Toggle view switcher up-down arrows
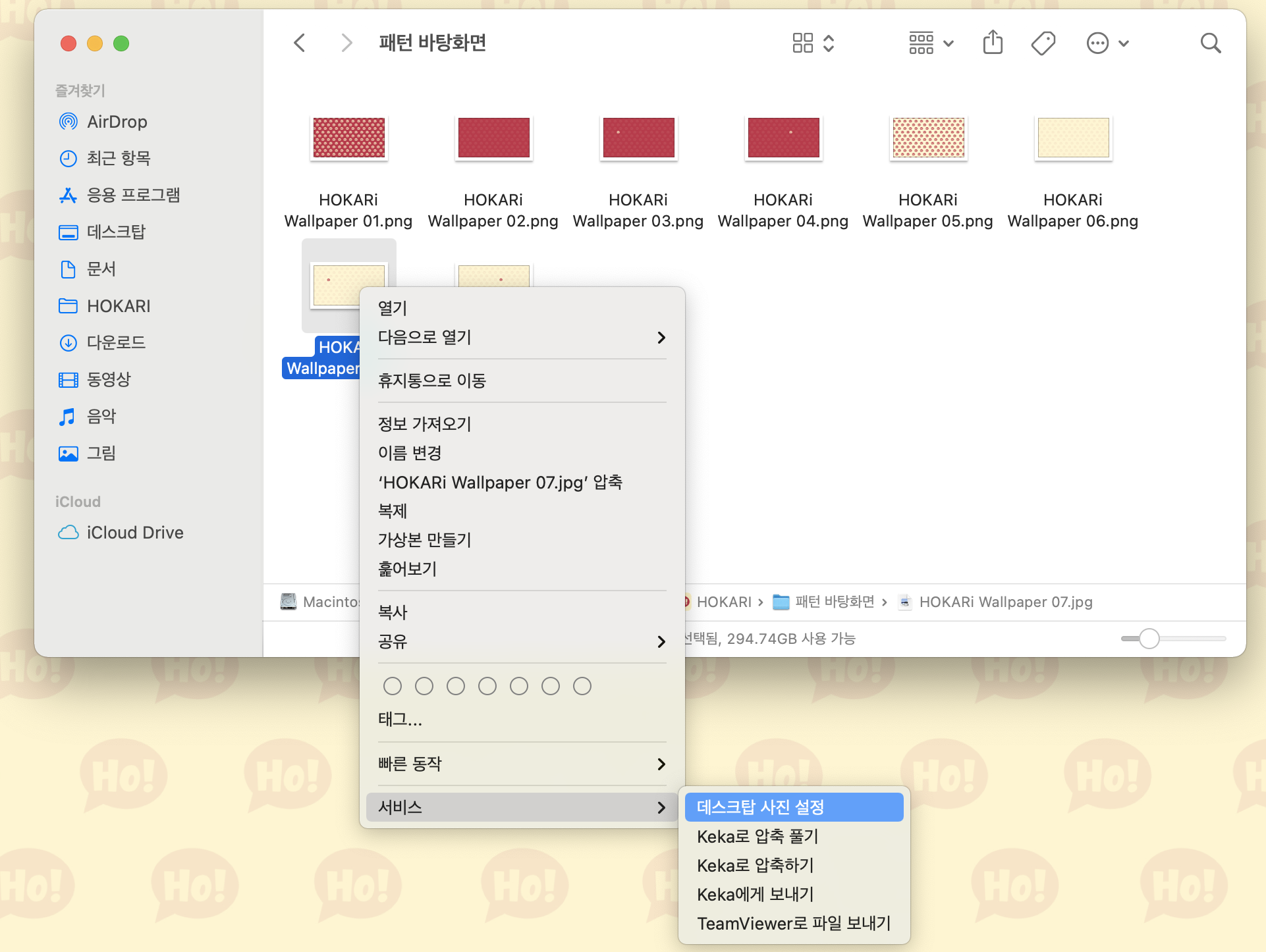The width and height of the screenshot is (1266, 952). (829, 43)
